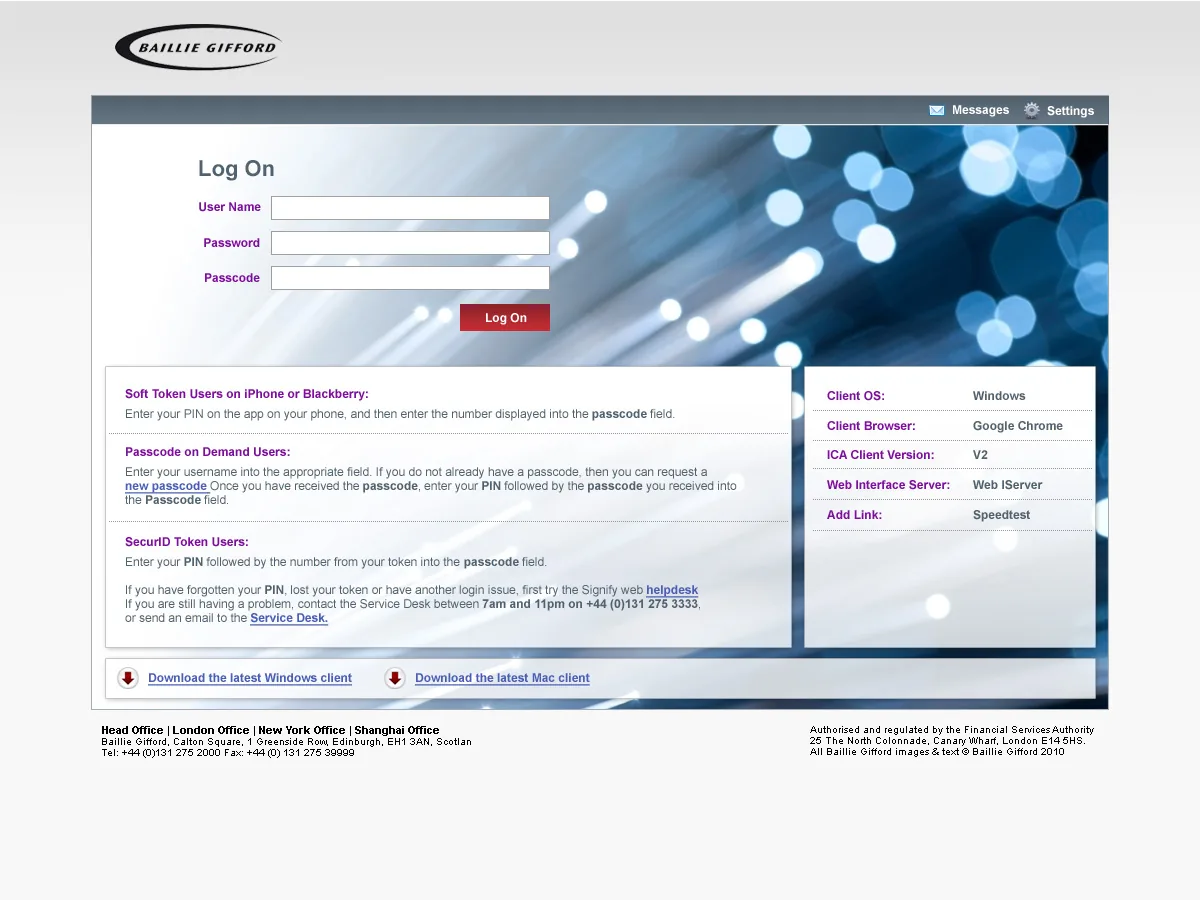Image resolution: width=1200 pixels, height=900 pixels.
Task: Click the Mac client download arrow icon
Action: (395, 678)
